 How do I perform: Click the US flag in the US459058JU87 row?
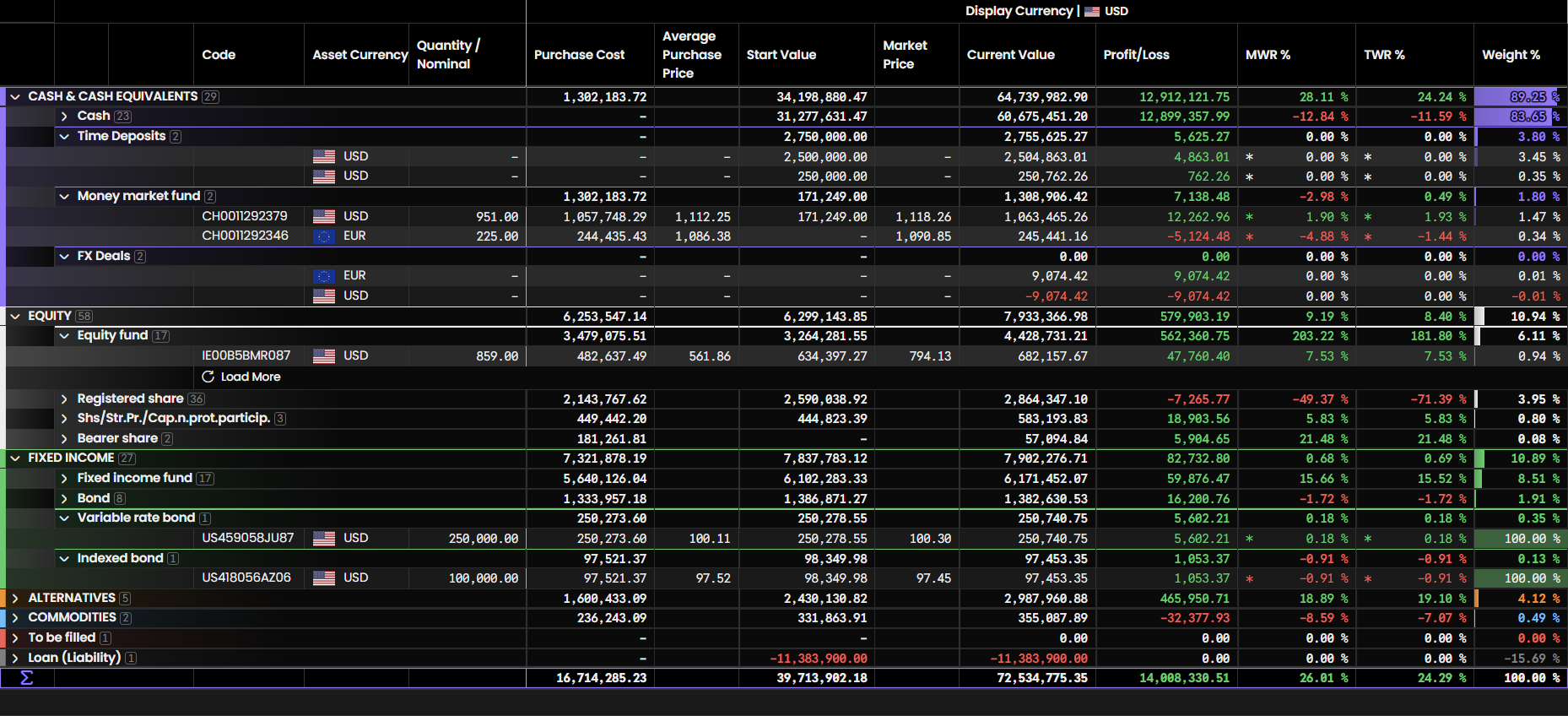[324, 539]
